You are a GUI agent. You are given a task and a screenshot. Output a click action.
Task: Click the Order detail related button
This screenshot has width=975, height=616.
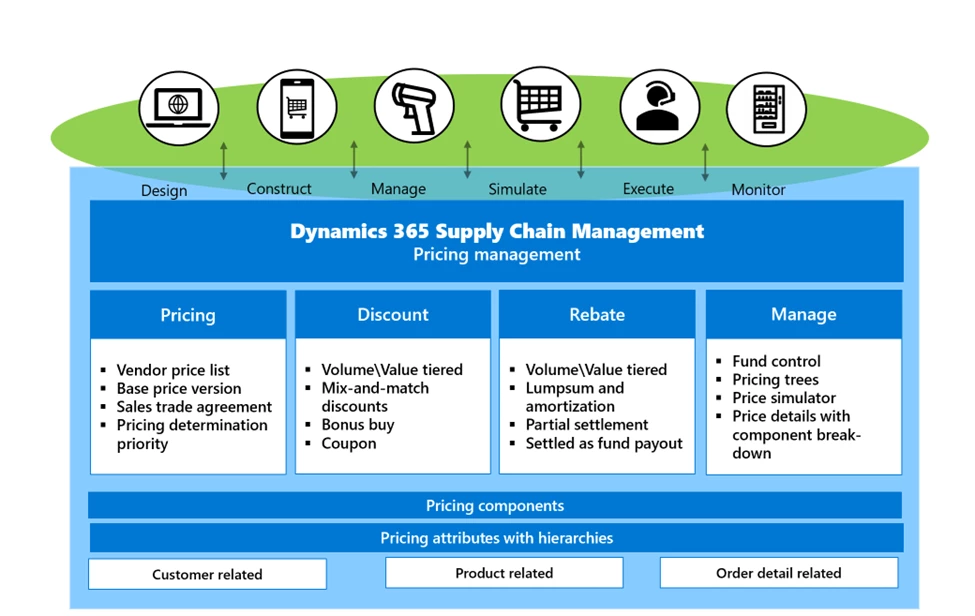tap(778, 573)
